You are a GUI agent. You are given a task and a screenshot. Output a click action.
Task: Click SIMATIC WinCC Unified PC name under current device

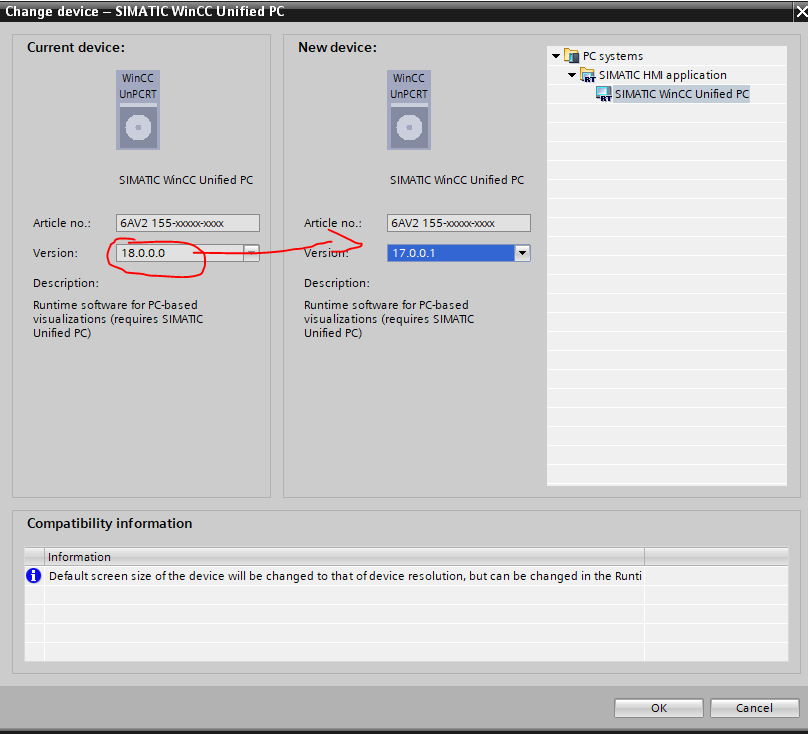(186, 180)
